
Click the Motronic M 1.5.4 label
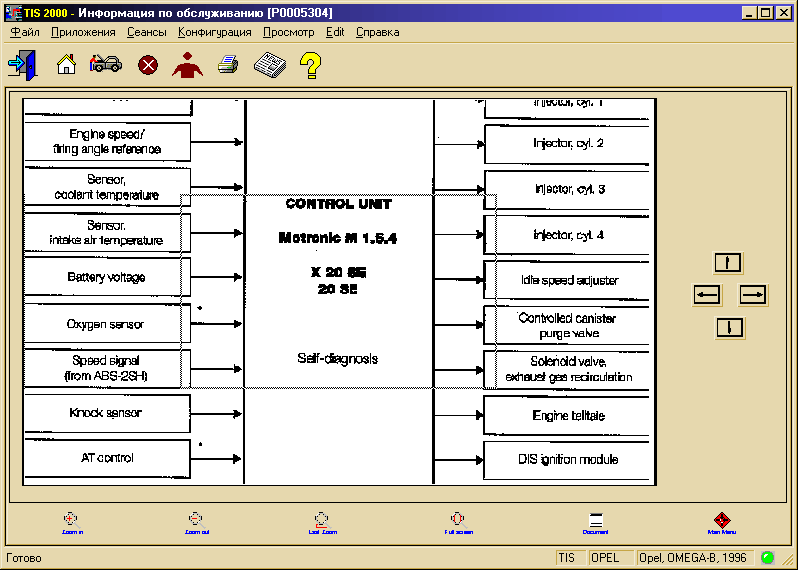click(338, 238)
